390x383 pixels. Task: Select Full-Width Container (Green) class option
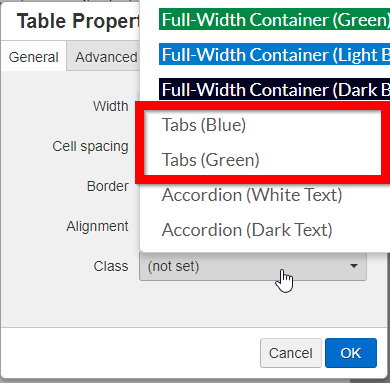click(274, 19)
